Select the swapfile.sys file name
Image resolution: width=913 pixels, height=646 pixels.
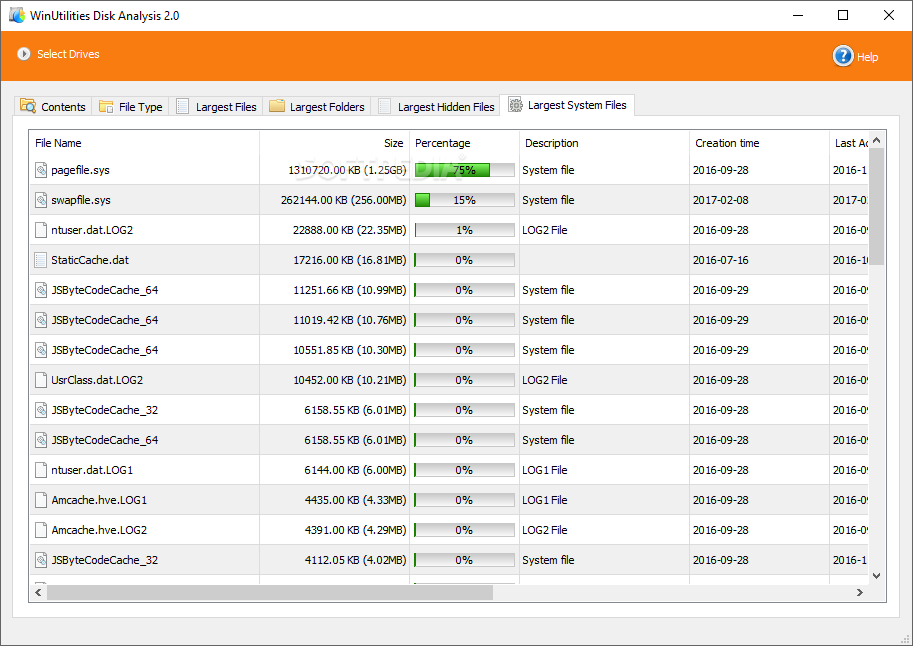click(x=81, y=200)
